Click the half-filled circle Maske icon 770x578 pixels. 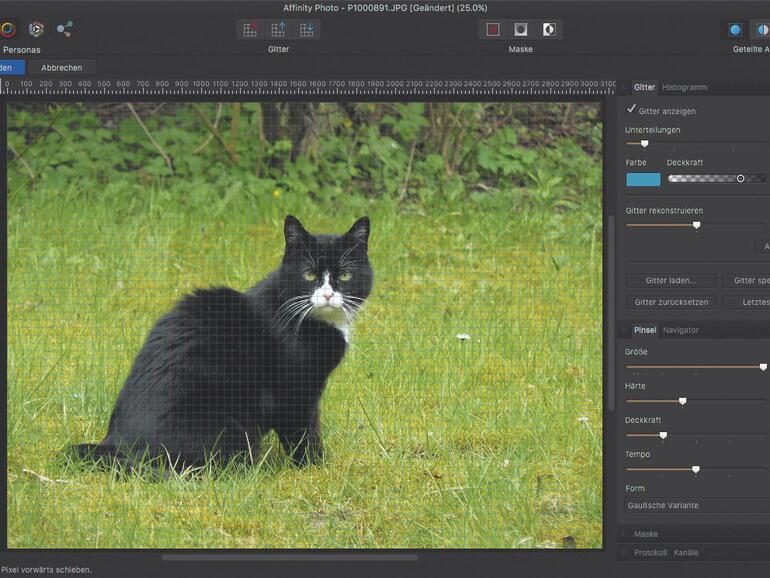(x=549, y=29)
